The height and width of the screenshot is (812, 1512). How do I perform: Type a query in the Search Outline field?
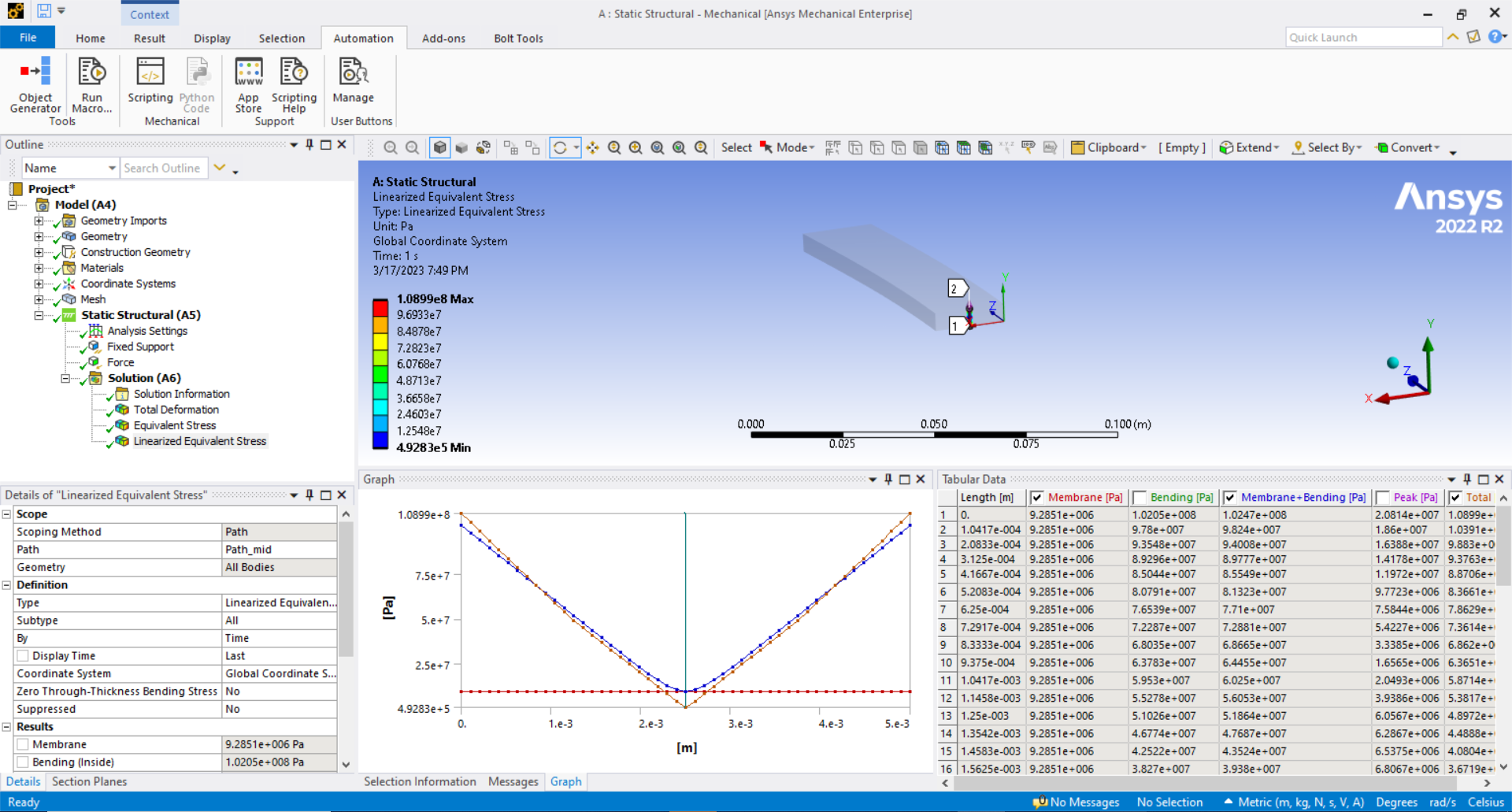coord(163,168)
